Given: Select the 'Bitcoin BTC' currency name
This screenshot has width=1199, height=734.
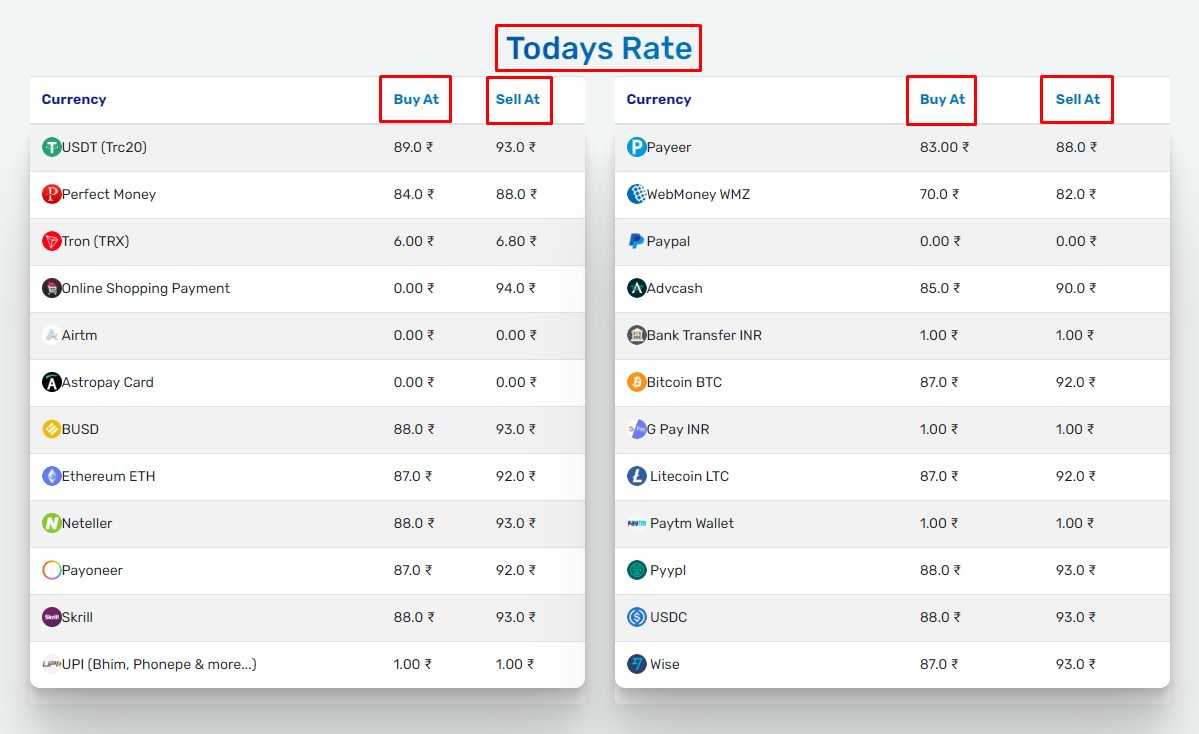Looking at the screenshot, I should 684,382.
